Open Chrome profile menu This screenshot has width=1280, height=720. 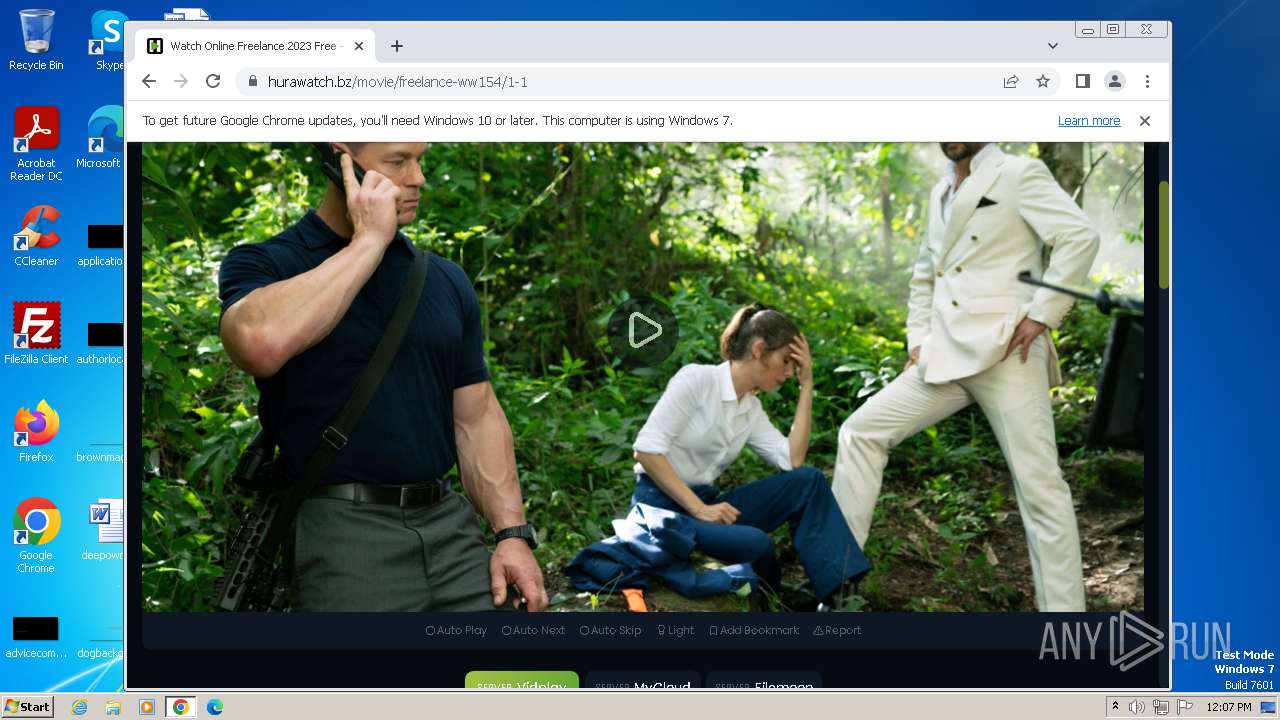(x=1115, y=82)
